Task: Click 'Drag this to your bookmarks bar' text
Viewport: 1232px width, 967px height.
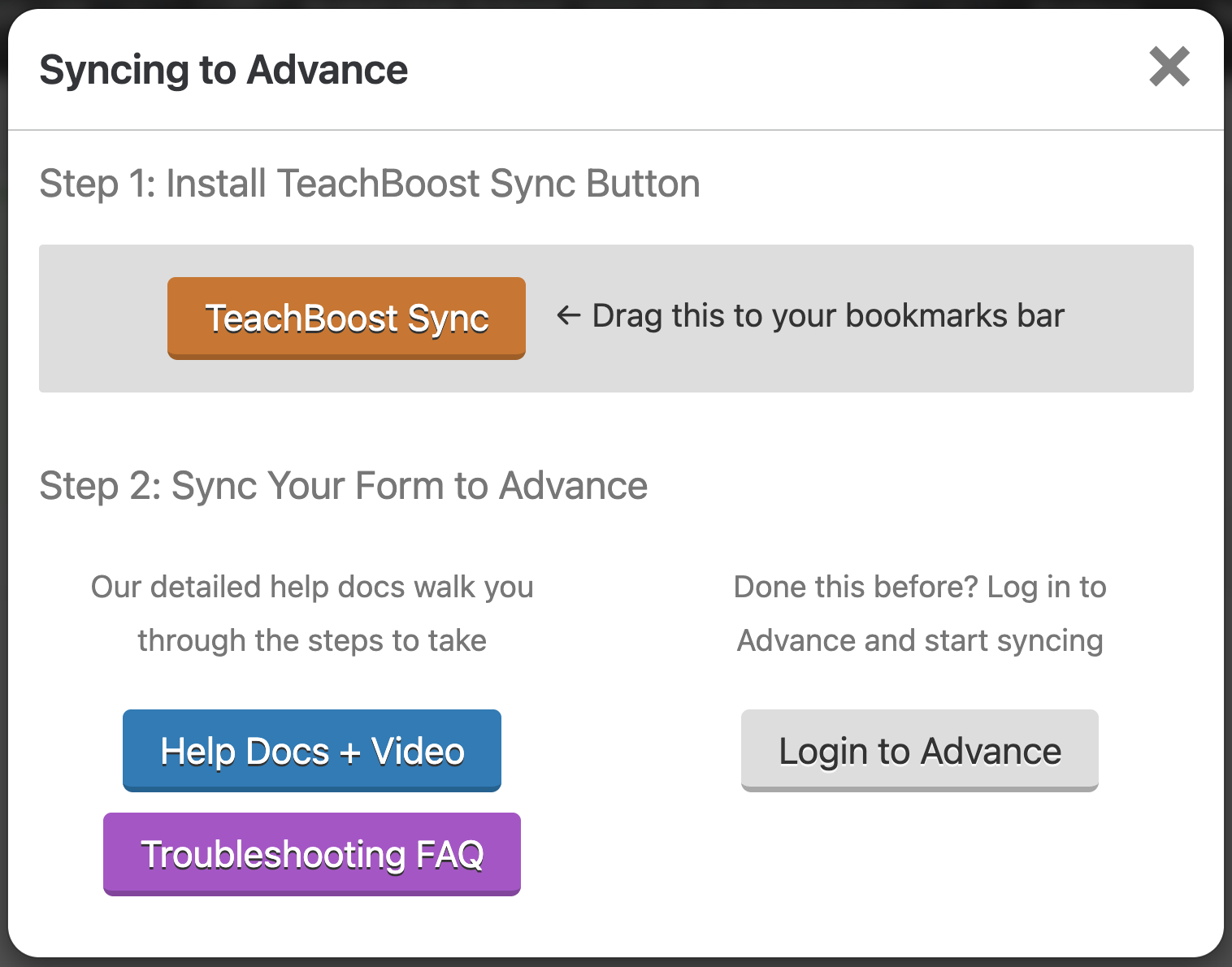Action: click(828, 316)
